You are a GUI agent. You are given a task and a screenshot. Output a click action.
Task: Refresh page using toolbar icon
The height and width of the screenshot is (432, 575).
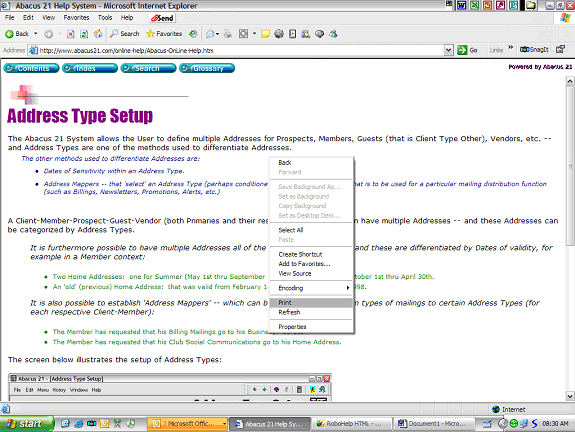tap(84, 34)
